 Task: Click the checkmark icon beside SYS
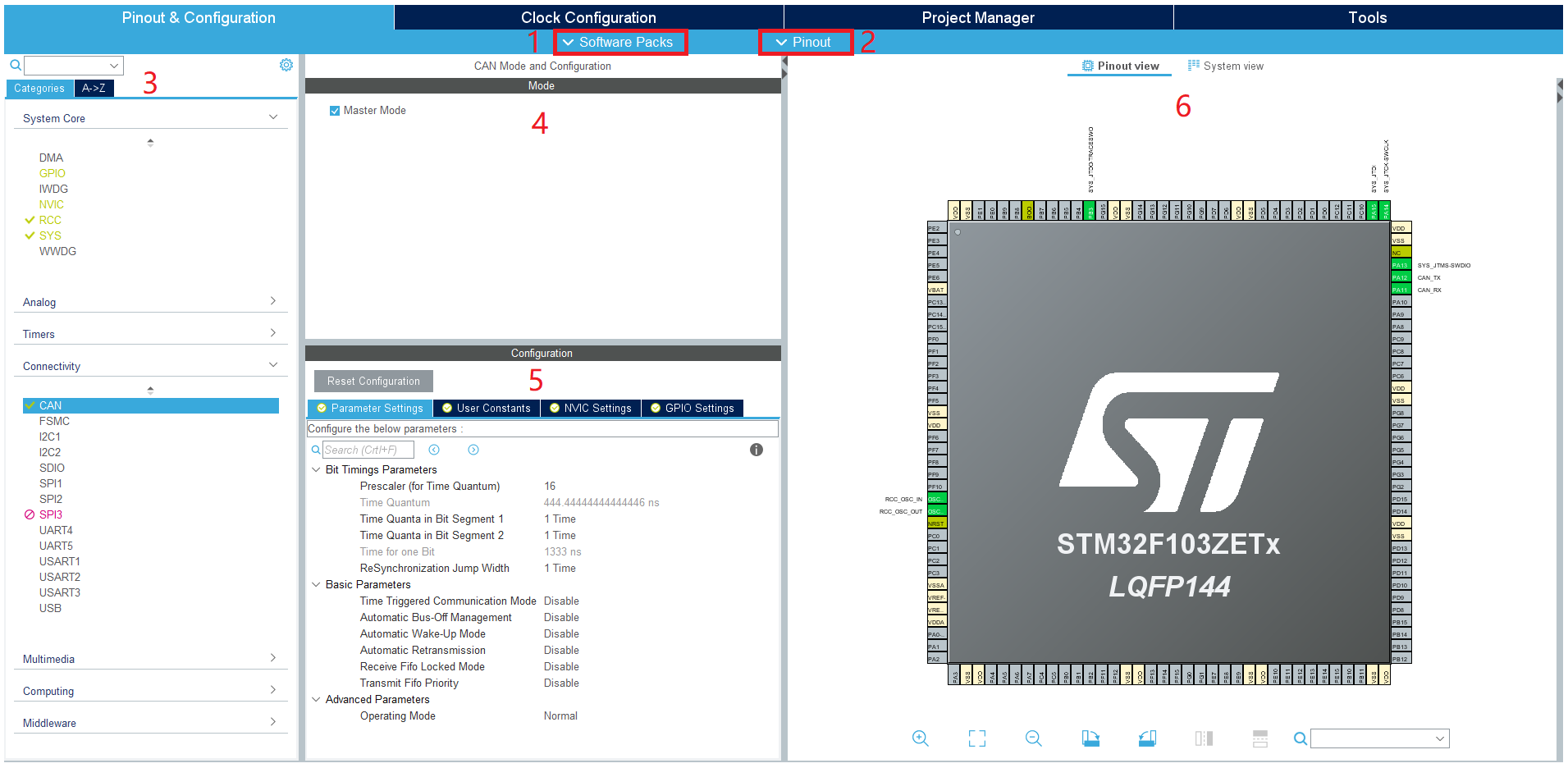tap(30, 235)
